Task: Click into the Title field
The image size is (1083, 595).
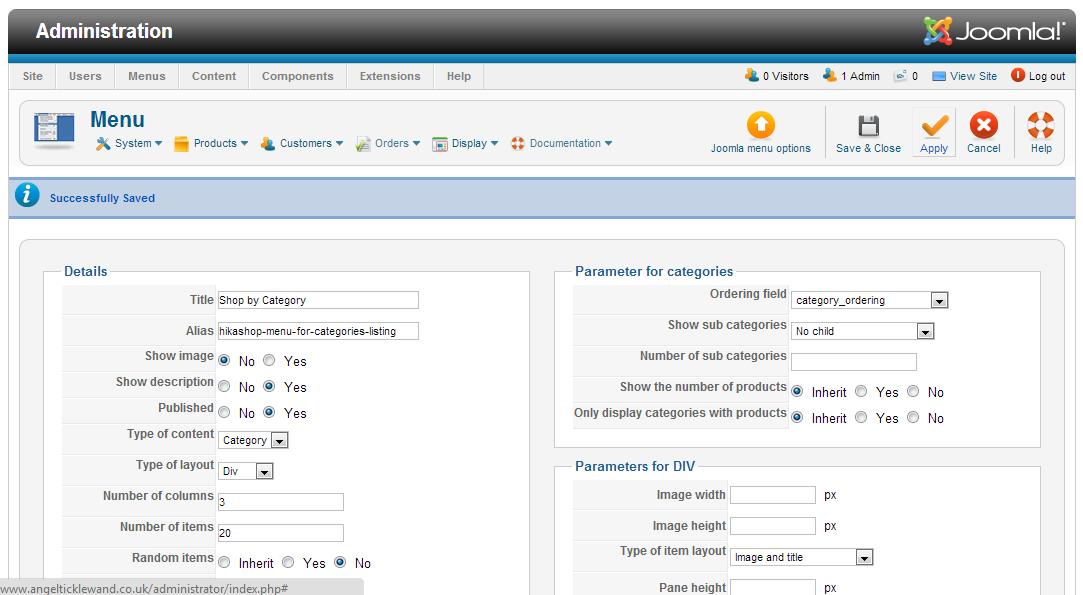Action: click(318, 300)
